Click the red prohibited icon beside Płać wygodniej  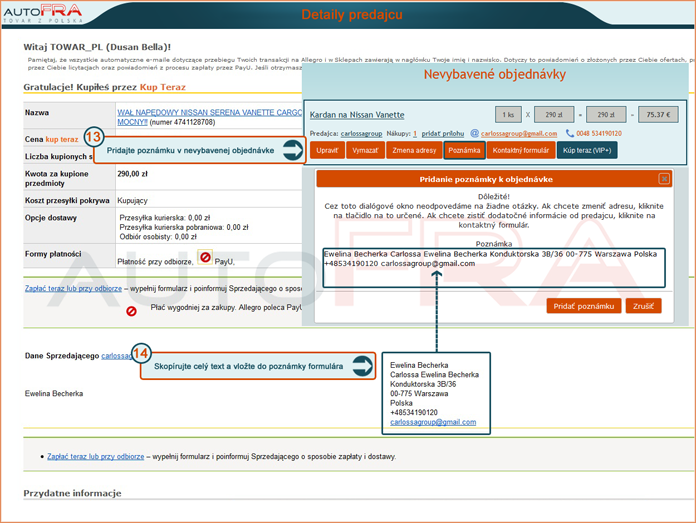[x=131, y=311]
